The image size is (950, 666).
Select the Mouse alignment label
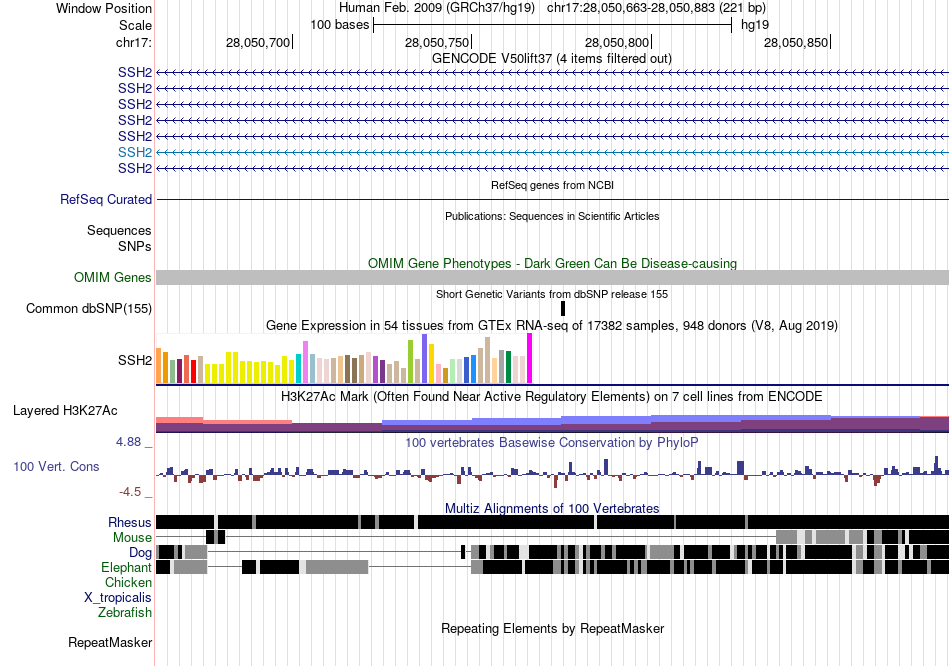(x=132, y=538)
